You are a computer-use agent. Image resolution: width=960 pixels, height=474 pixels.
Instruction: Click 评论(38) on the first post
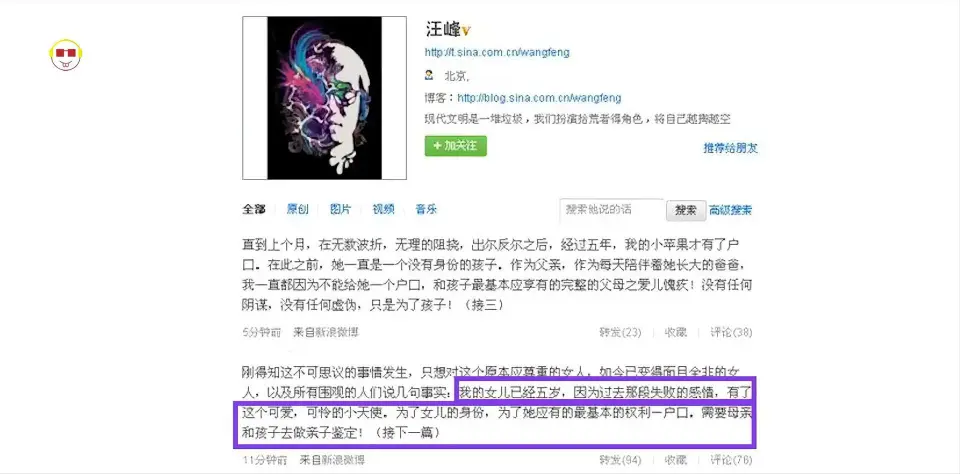[x=731, y=333]
